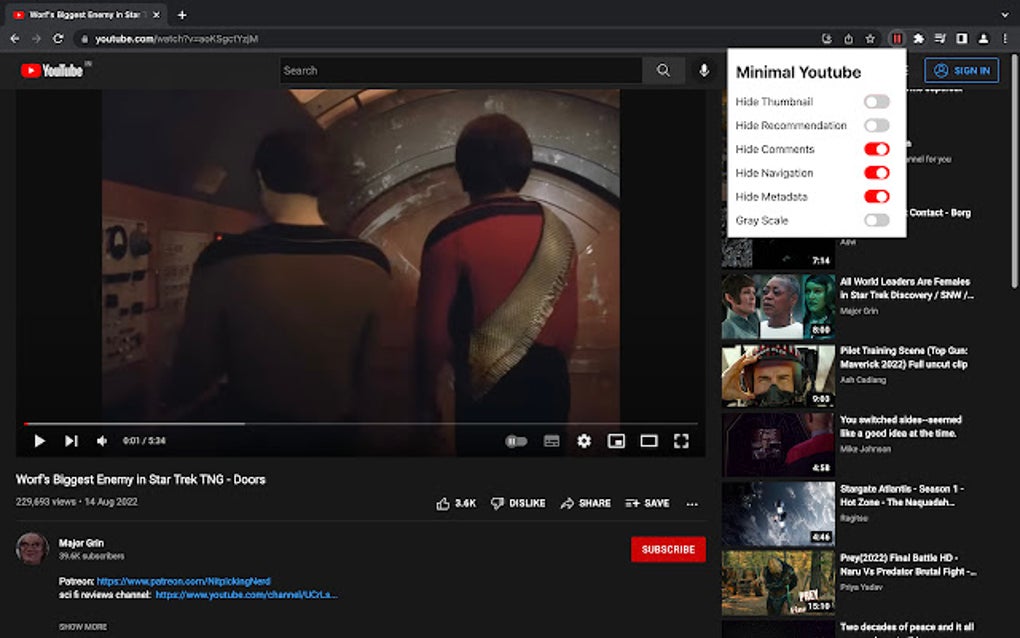Subscribe to Major Grin channel
1020x638 pixels.
click(x=668, y=550)
